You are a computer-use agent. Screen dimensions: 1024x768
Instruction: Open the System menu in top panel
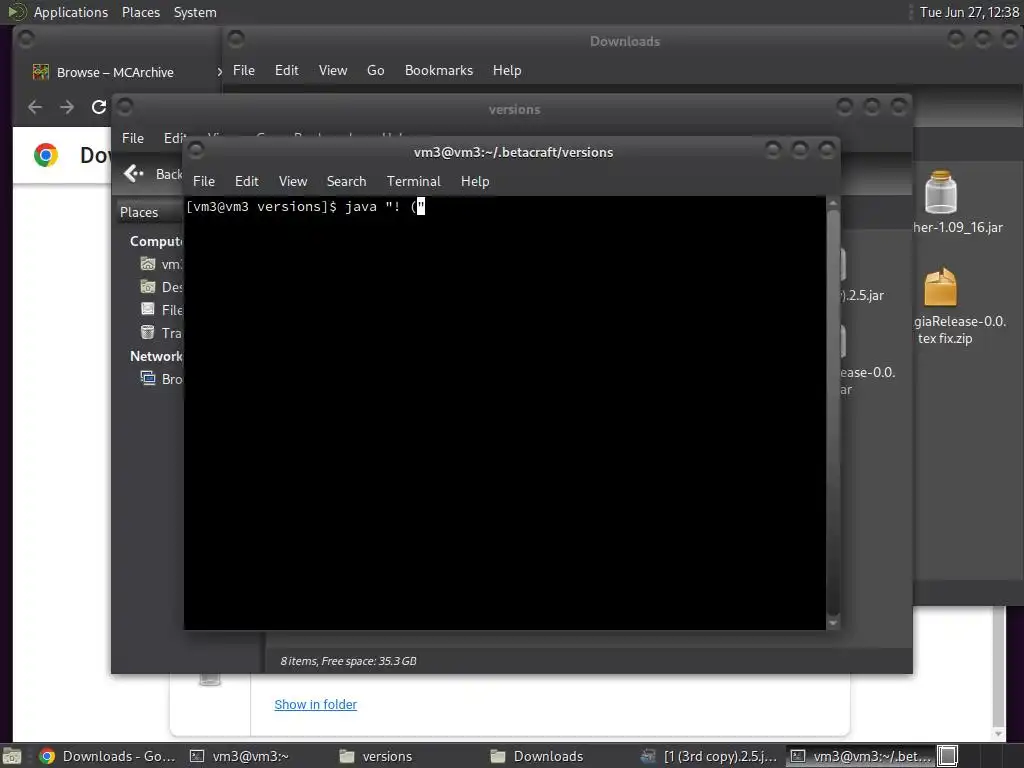click(x=195, y=12)
